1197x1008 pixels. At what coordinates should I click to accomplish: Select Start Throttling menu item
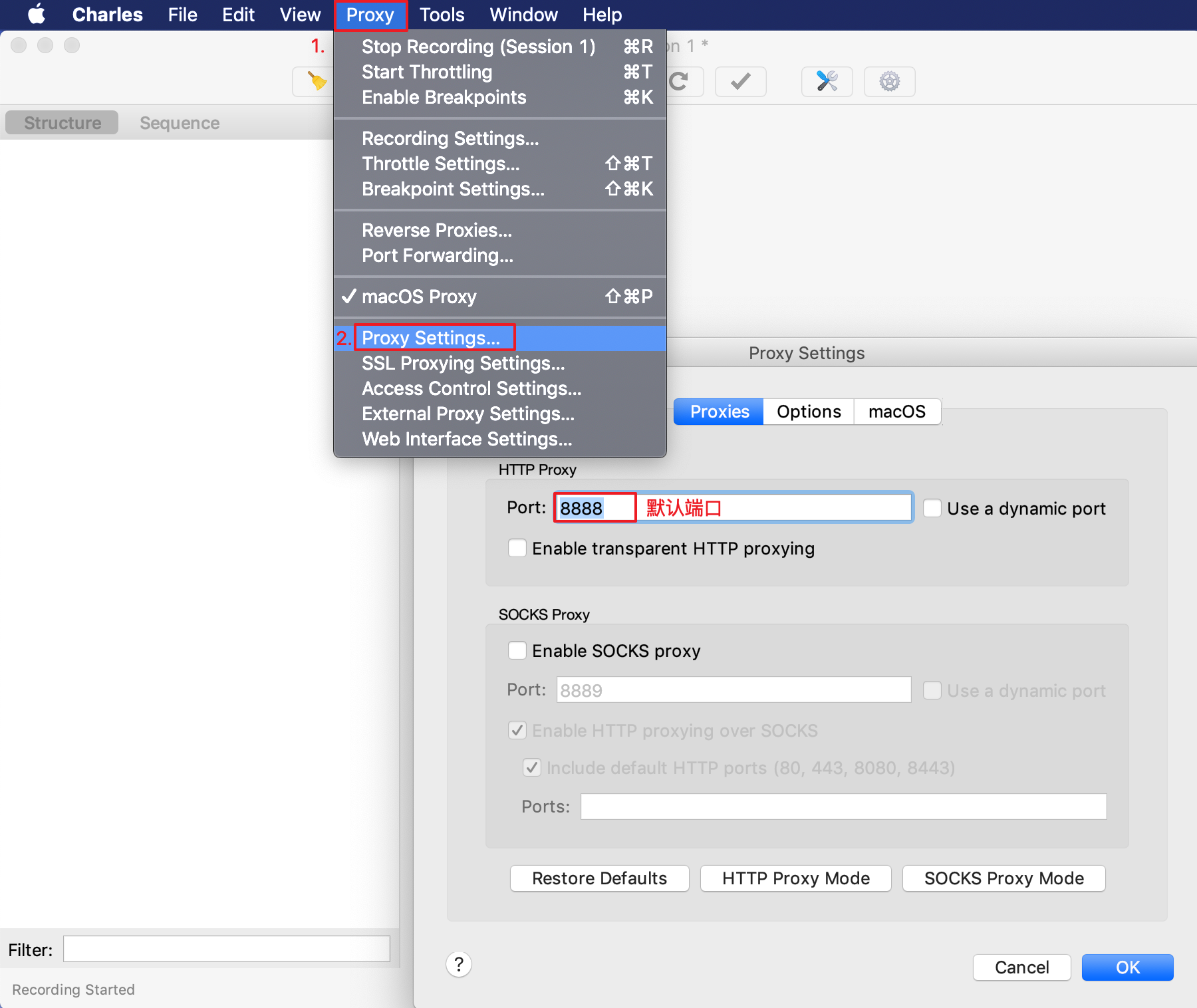coord(500,72)
